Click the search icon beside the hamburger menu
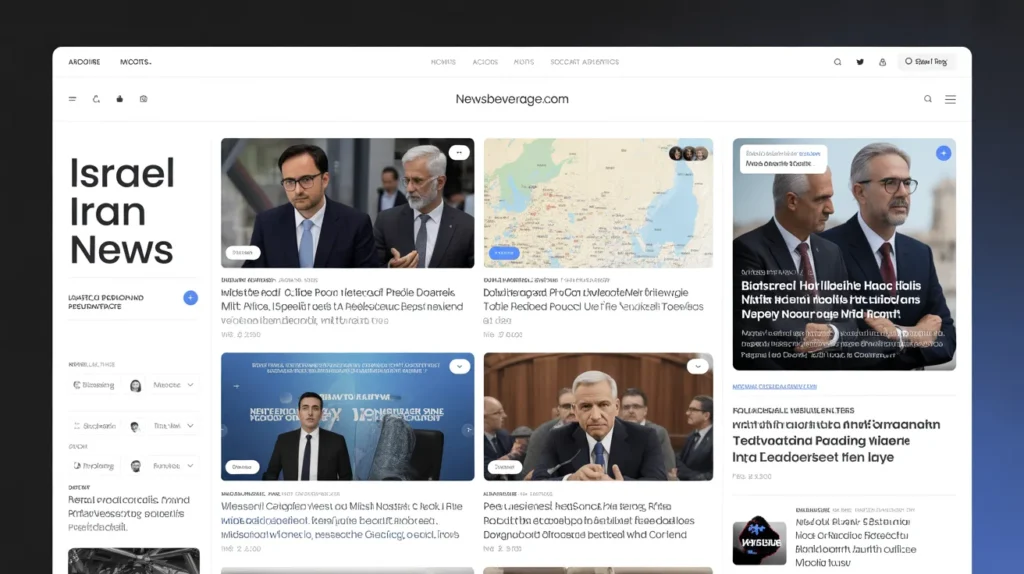Image resolution: width=1024 pixels, height=574 pixels. (x=928, y=99)
